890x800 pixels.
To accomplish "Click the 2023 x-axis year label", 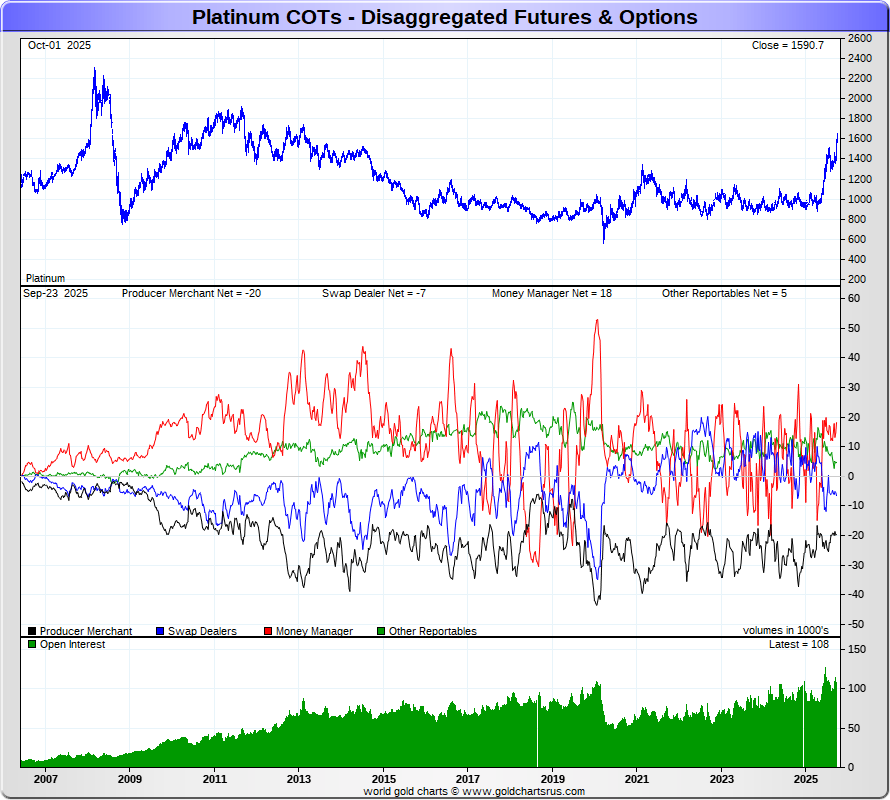I will pyautogui.click(x=721, y=779).
